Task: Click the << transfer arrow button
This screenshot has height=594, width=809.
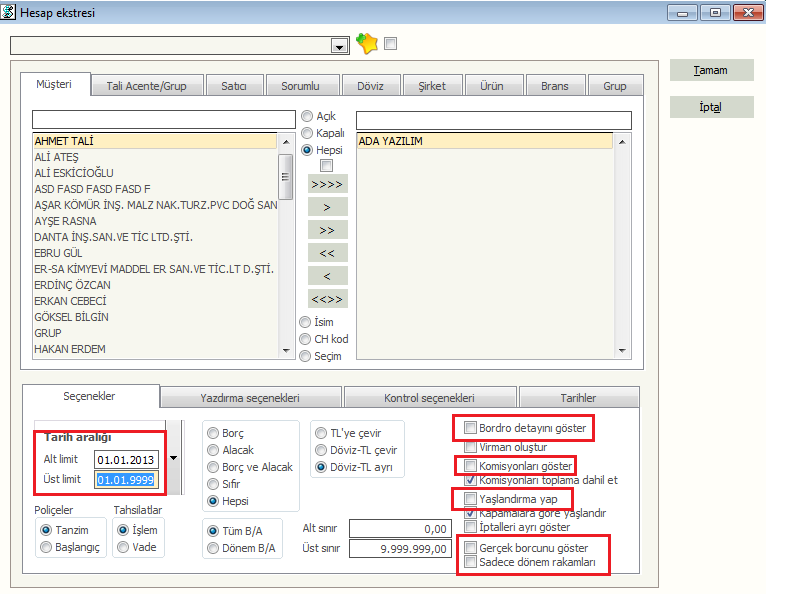Action: click(328, 253)
